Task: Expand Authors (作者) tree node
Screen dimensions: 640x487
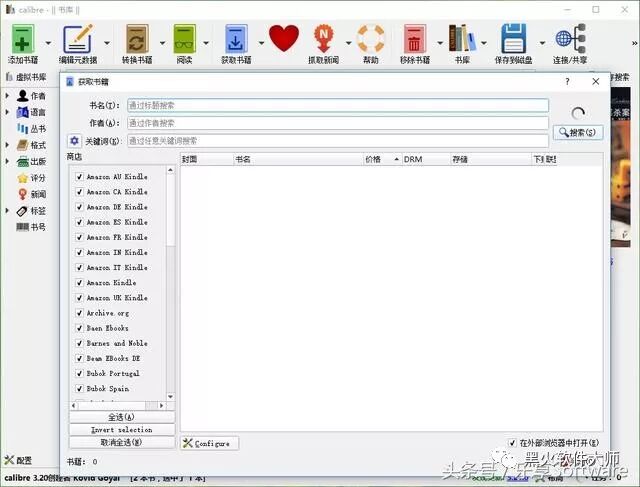Action: (7, 96)
